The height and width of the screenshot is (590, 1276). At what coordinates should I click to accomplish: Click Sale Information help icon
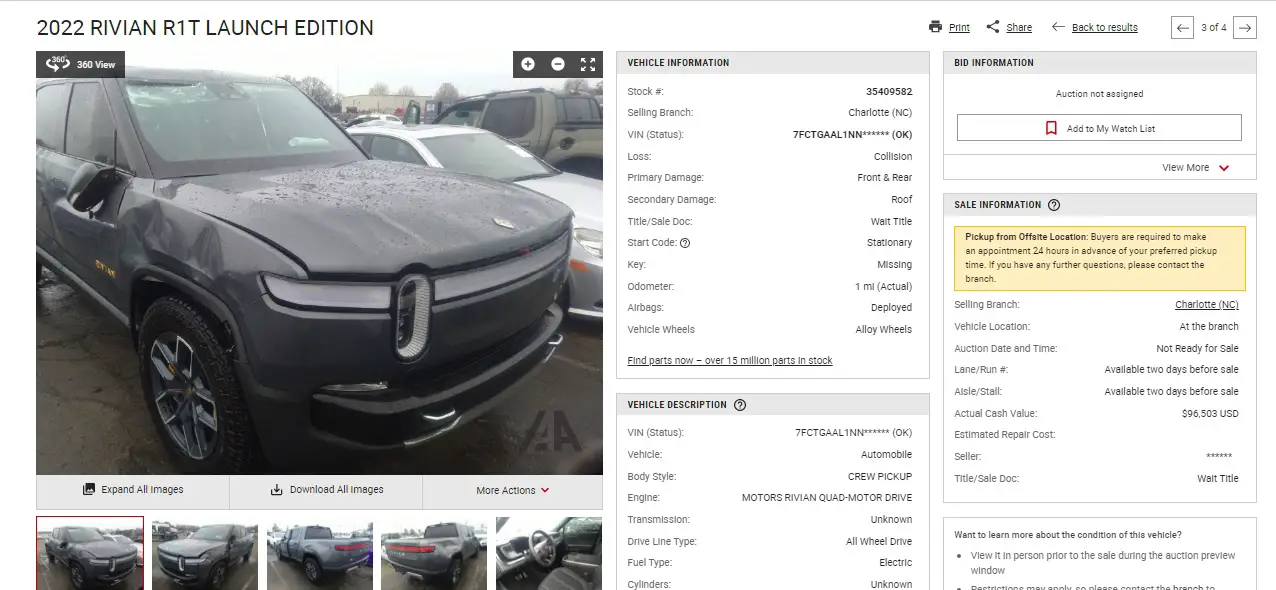pyautogui.click(x=1054, y=205)
